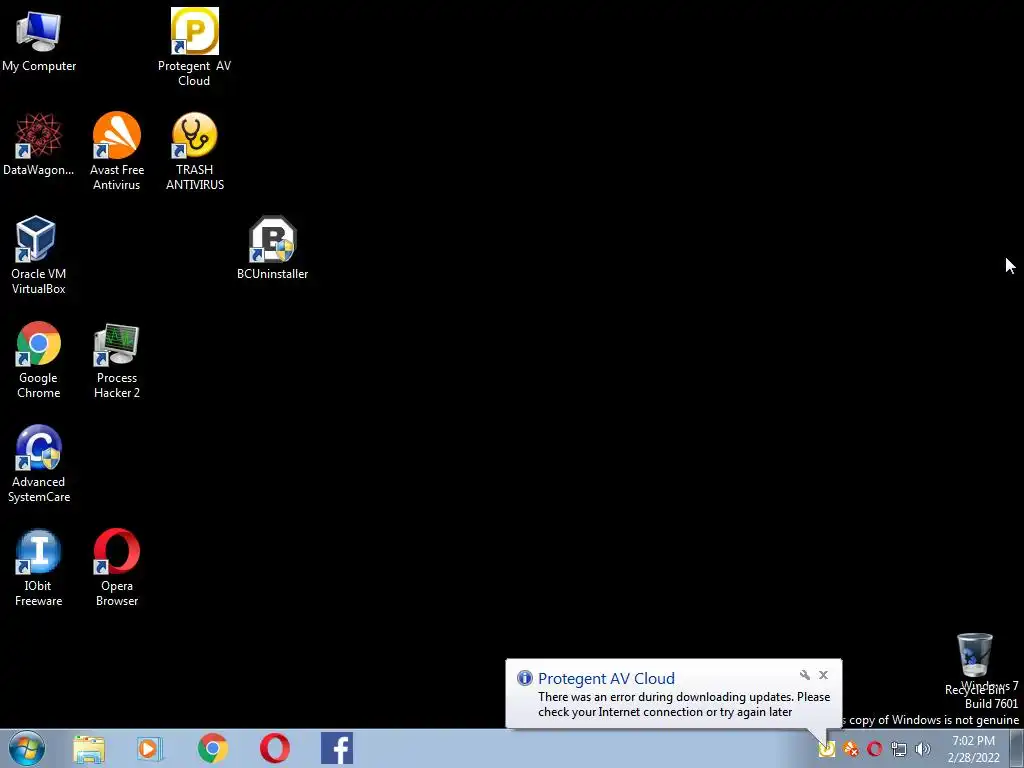This screenshot has height=768, width=1024.
Task: Open Windows Explorer from taskbar
Action: click(x=89, y=748)
